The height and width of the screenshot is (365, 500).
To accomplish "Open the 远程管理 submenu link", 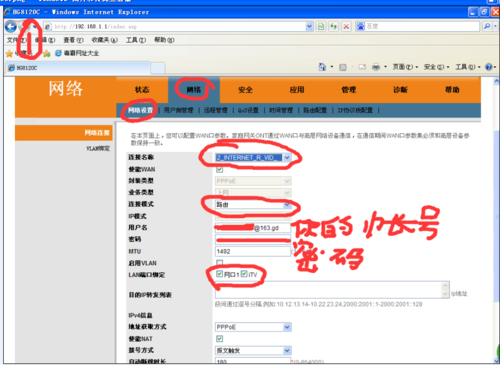I will click(x=216, y=110).
